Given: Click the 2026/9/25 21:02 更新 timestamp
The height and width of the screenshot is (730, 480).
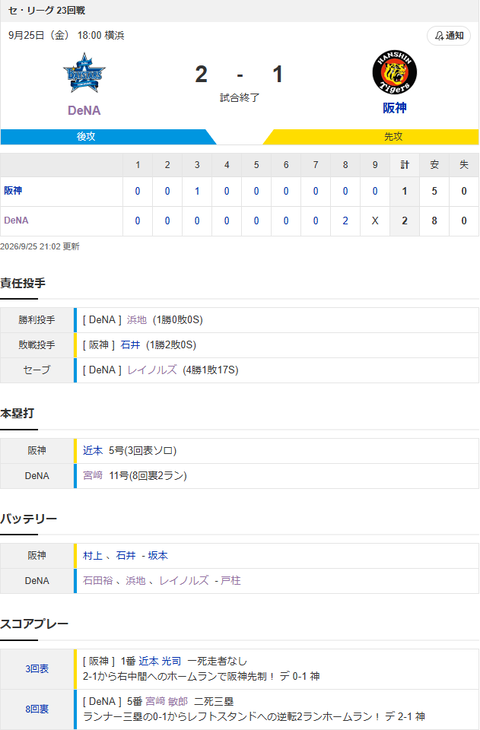Looking at the screenshot, I should 40,246.
